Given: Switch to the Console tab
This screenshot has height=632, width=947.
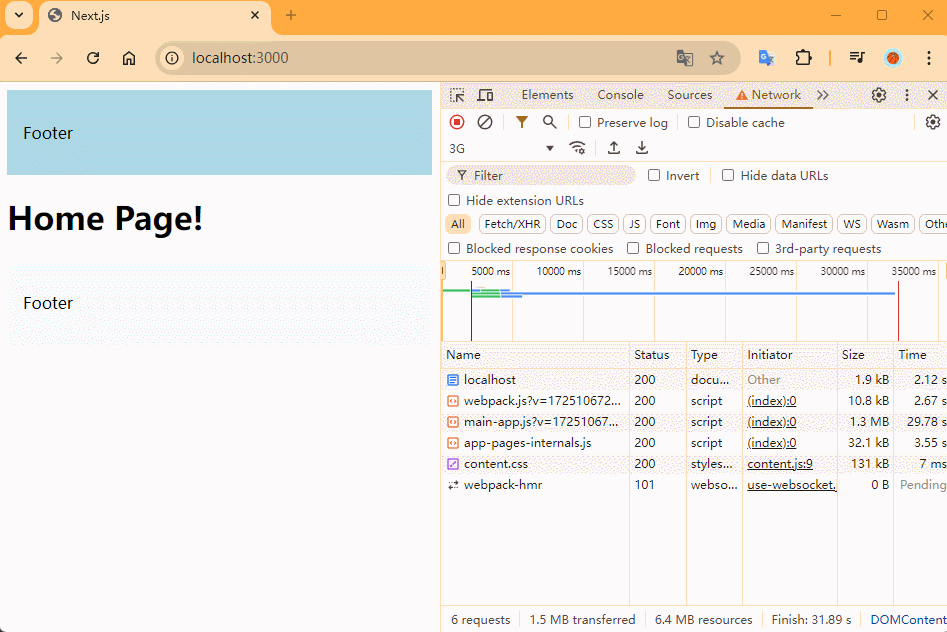Looking at the screenshot, I should 620,95.
